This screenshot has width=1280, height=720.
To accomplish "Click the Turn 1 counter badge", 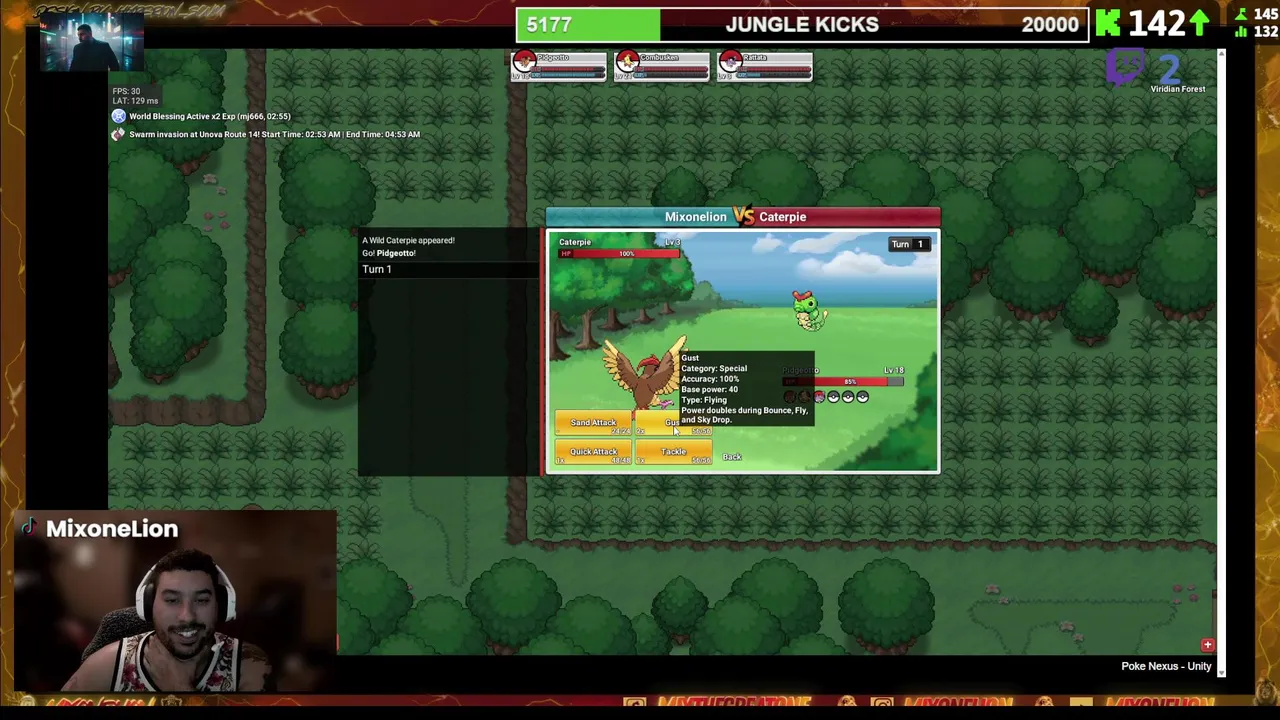I will click(x=908, y=244).
